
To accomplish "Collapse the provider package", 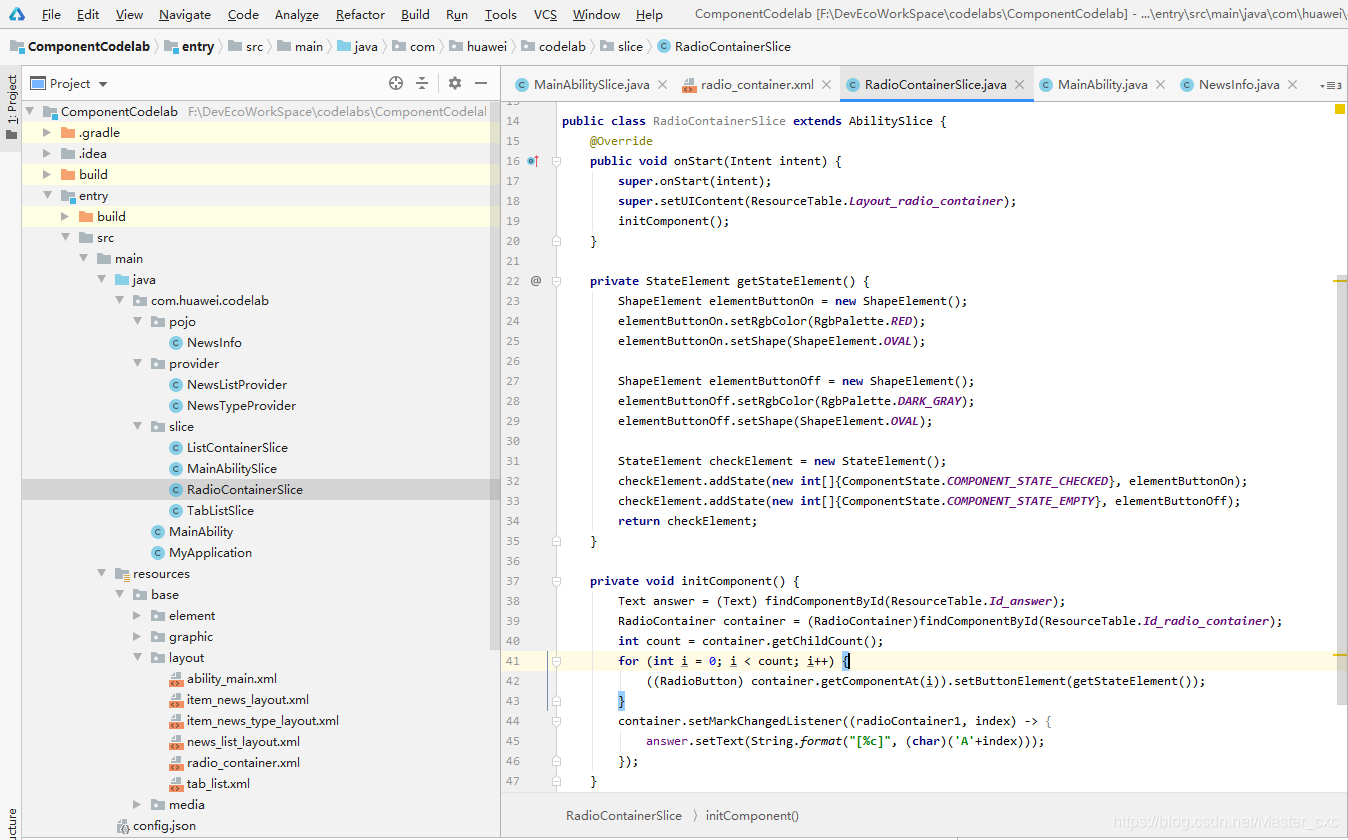I will [137, 363].
